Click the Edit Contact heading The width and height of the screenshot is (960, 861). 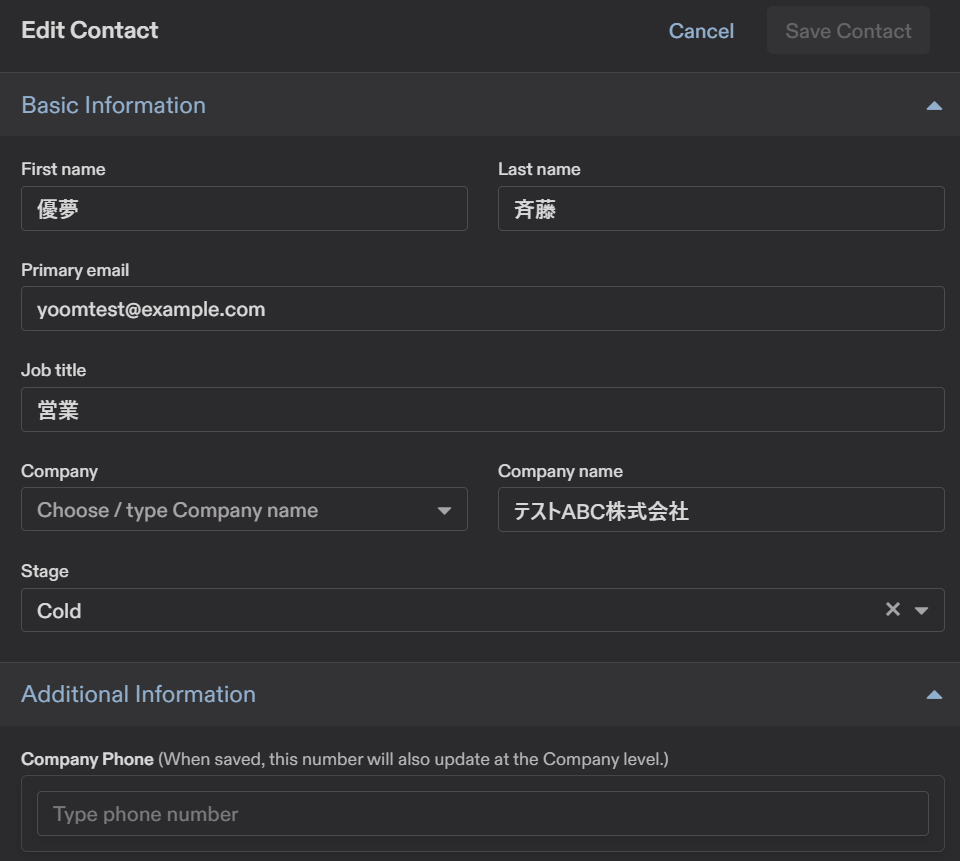click(x=90, y=31)
